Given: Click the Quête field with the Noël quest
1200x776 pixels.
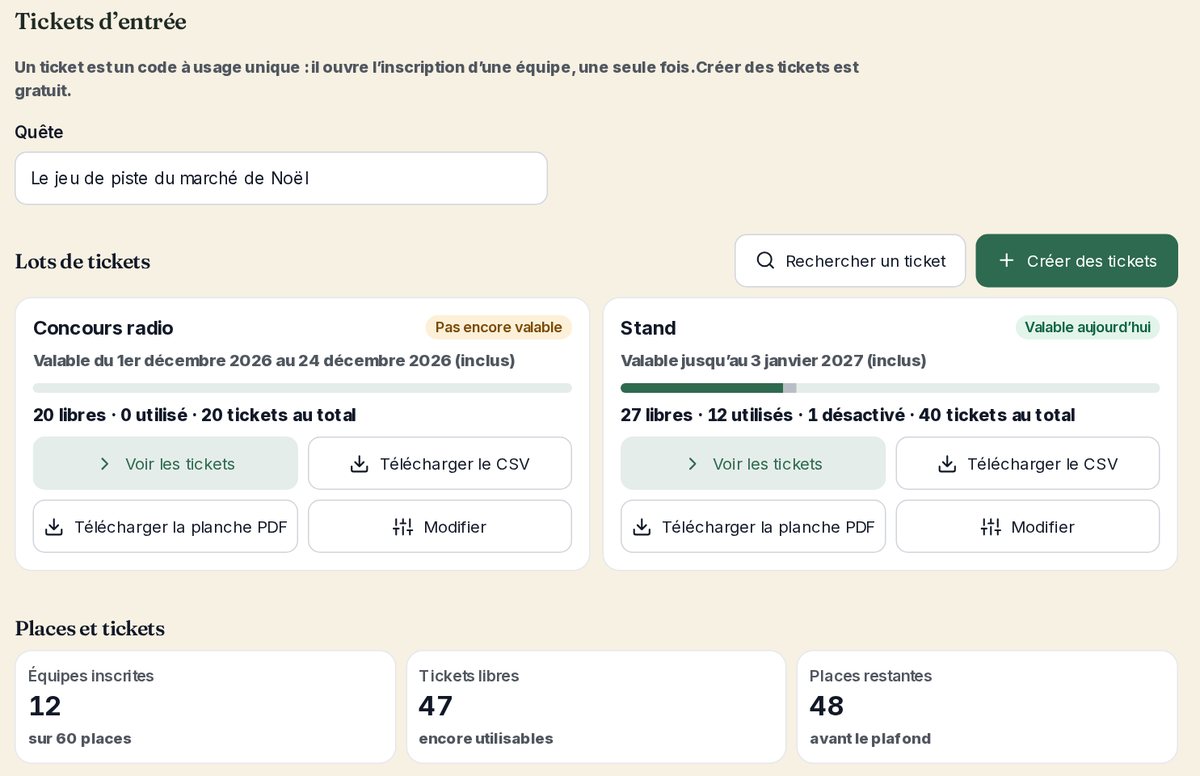Looking at the screenshot, I should [x=281, y=178].
